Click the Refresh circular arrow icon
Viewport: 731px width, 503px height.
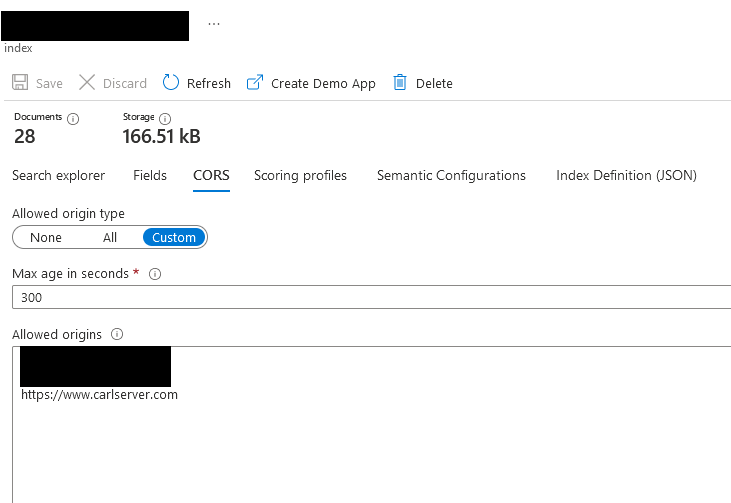click(171, 83)
